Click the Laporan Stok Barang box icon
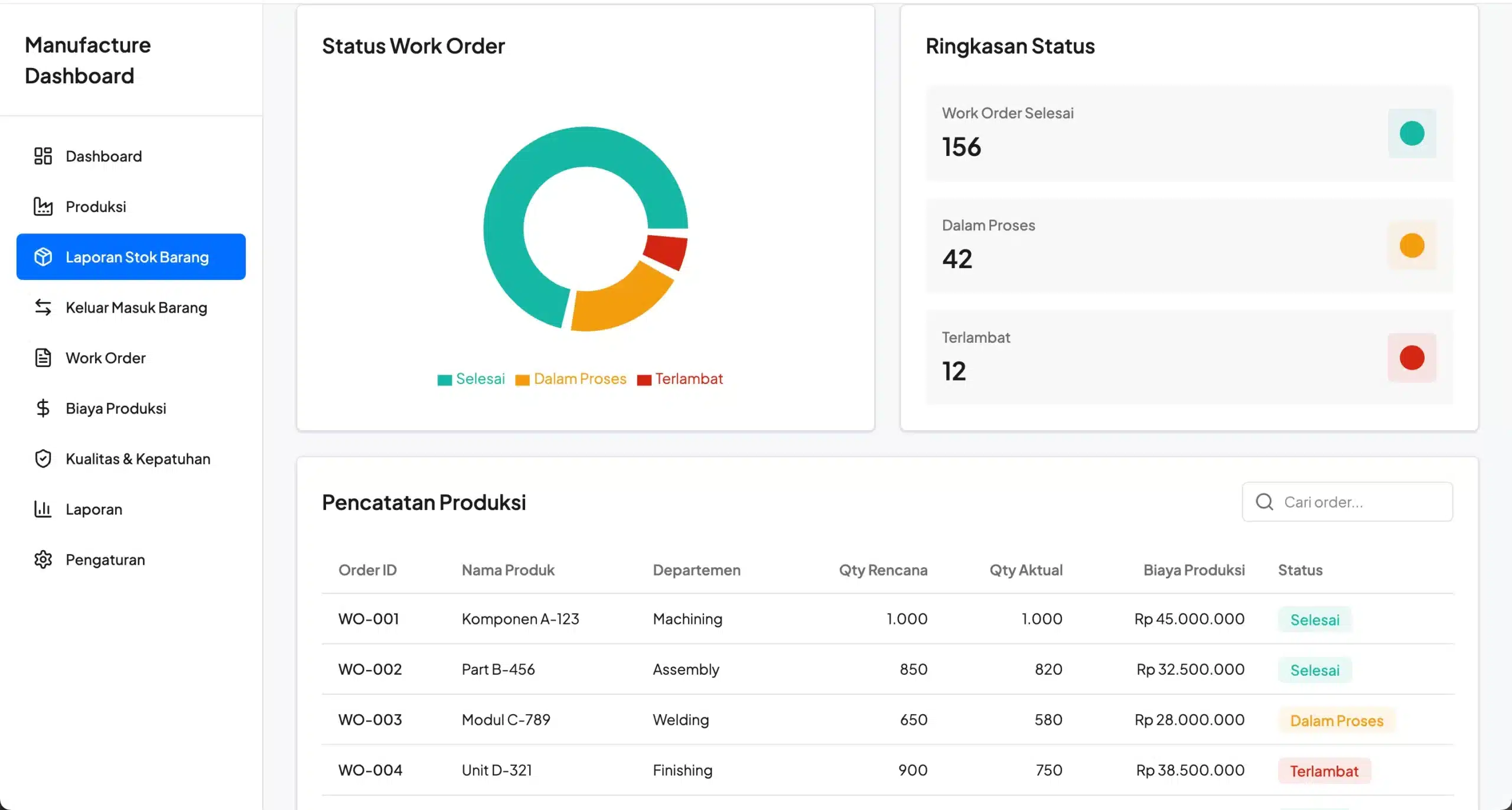 [x=43, y=256]
